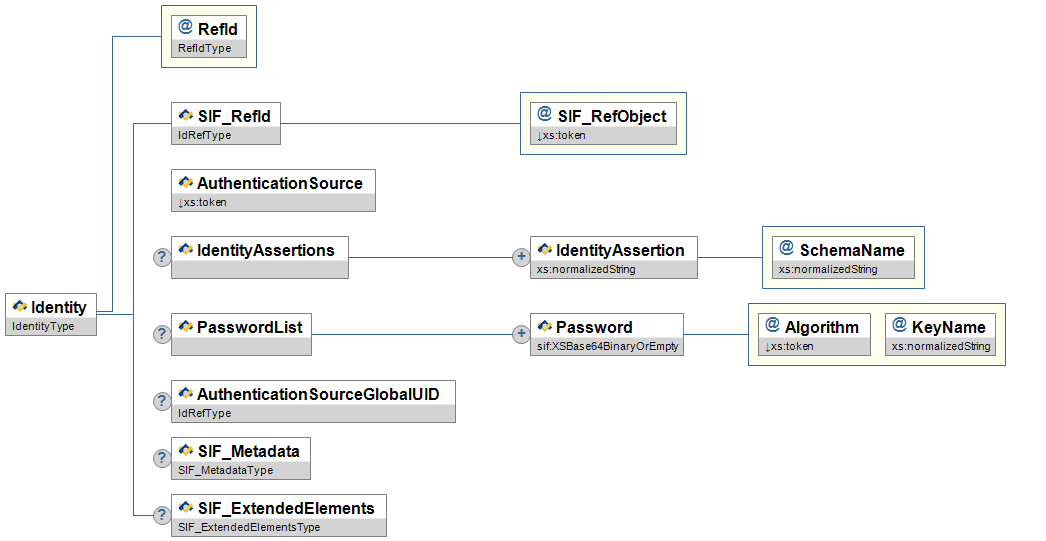Screen dimensions: 1046x541
Task: Click the @ attribute icon beside RefId
Action: pos(185,29)
